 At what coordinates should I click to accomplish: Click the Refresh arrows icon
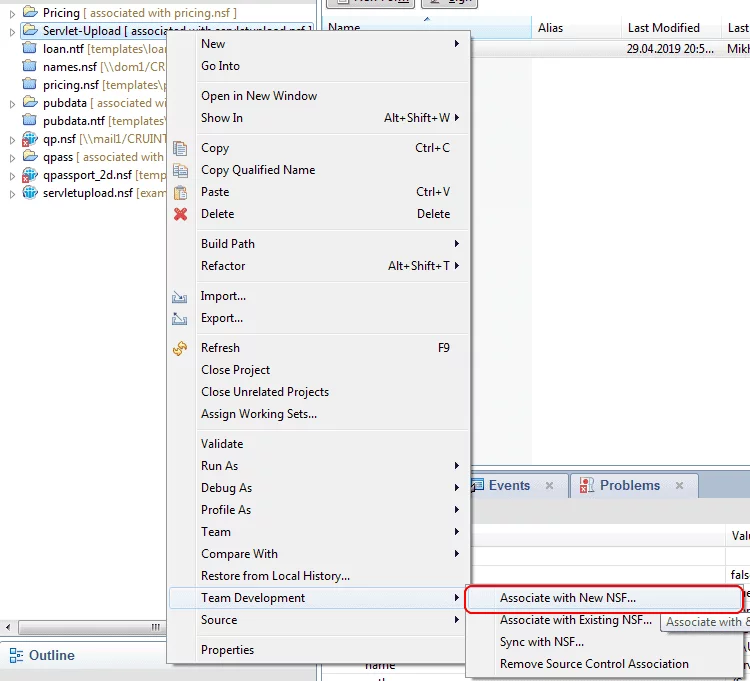pos(180,348)
